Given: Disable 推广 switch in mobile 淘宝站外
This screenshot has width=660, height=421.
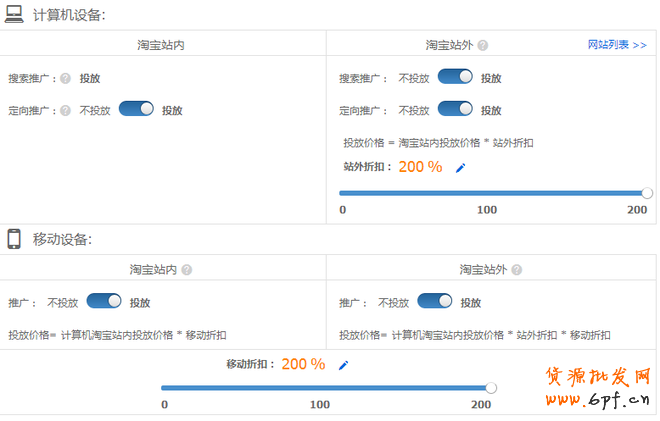Looking at the screenshot, I should (x=435, y=301).
